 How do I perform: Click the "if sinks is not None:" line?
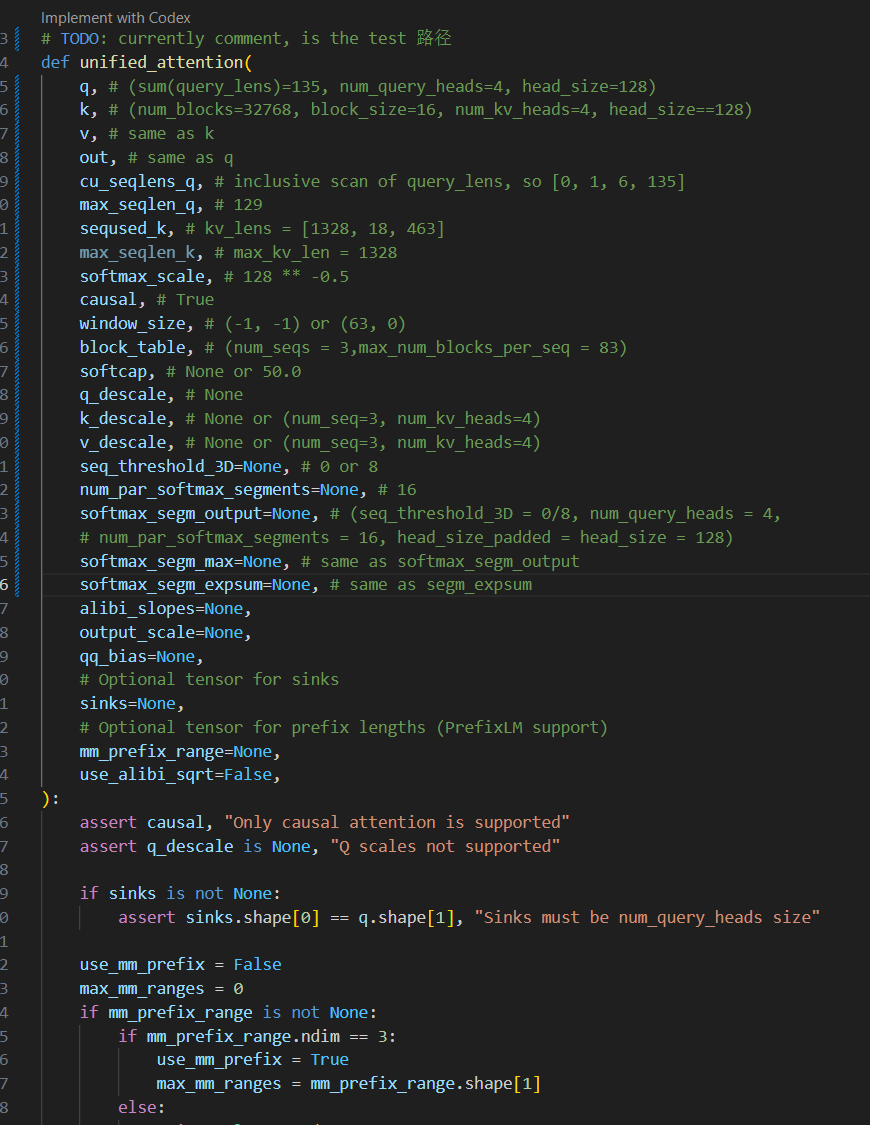(180, 894)
